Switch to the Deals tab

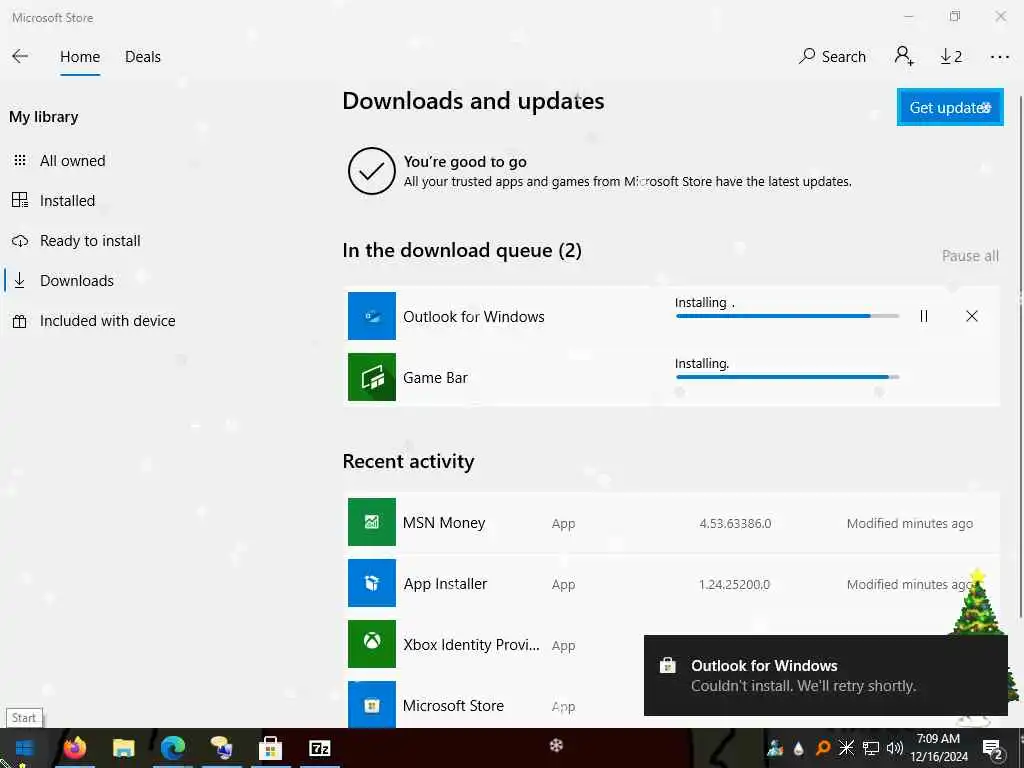(x=142, y=57)
